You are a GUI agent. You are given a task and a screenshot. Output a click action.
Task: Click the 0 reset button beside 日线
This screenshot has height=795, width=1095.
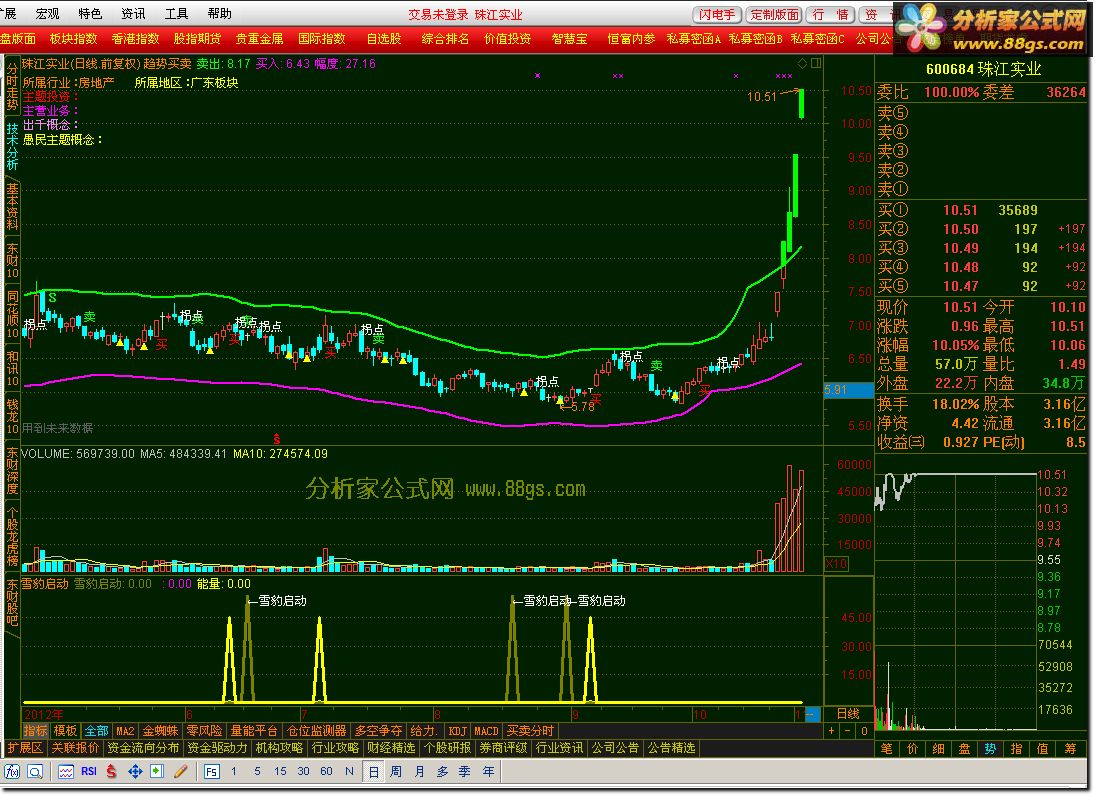864,731
